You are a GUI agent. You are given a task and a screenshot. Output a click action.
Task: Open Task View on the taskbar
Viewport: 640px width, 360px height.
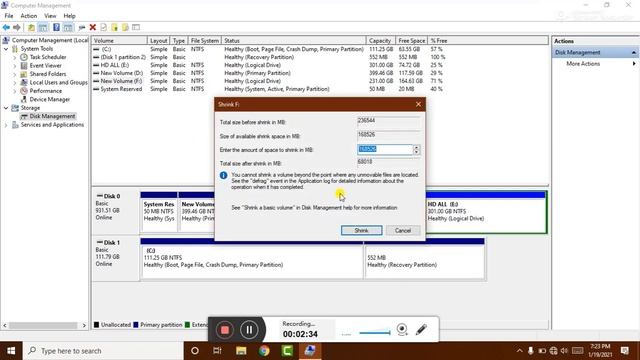pyautogui.click(x=217, y=351)
